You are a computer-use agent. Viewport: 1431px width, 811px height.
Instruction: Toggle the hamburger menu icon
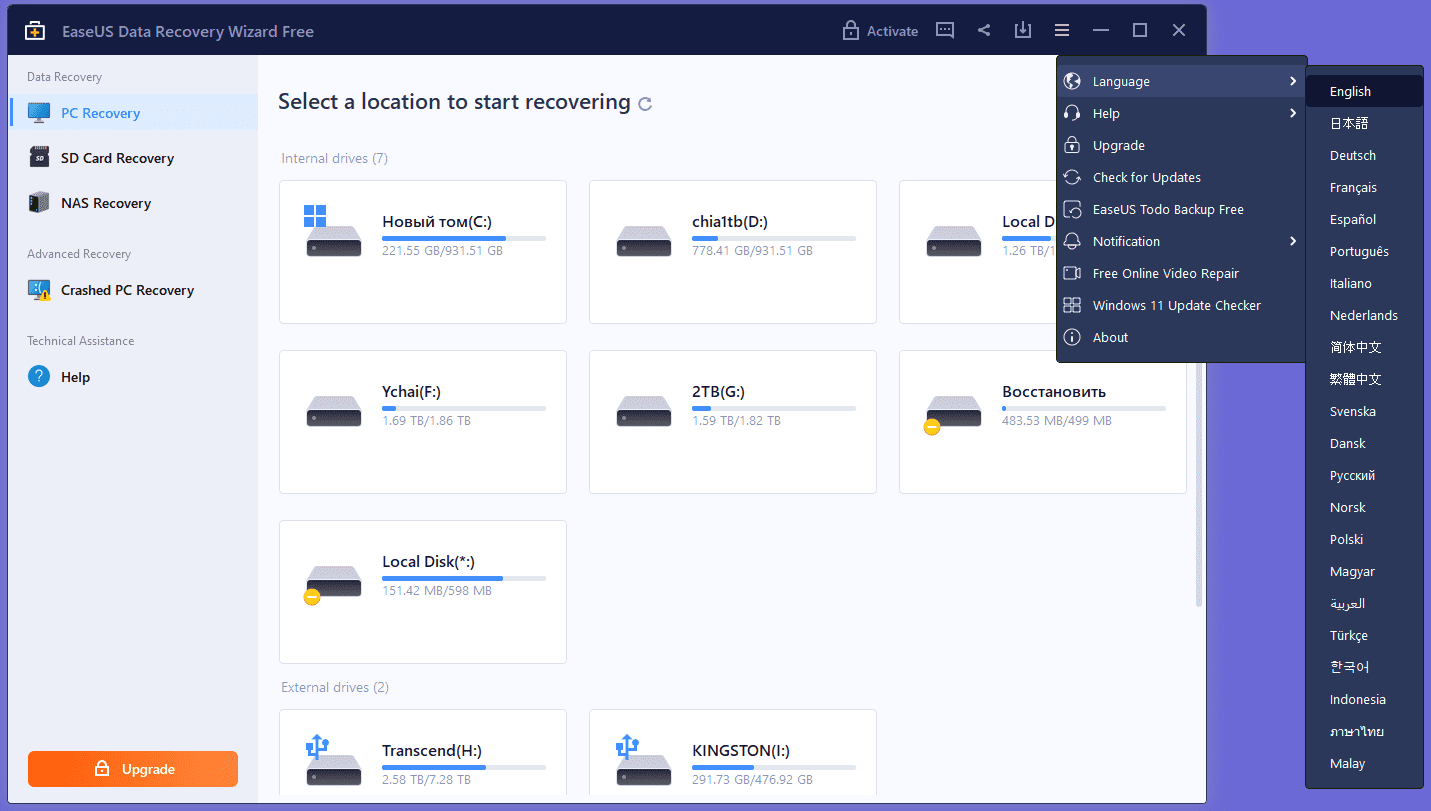[1062, 31]
